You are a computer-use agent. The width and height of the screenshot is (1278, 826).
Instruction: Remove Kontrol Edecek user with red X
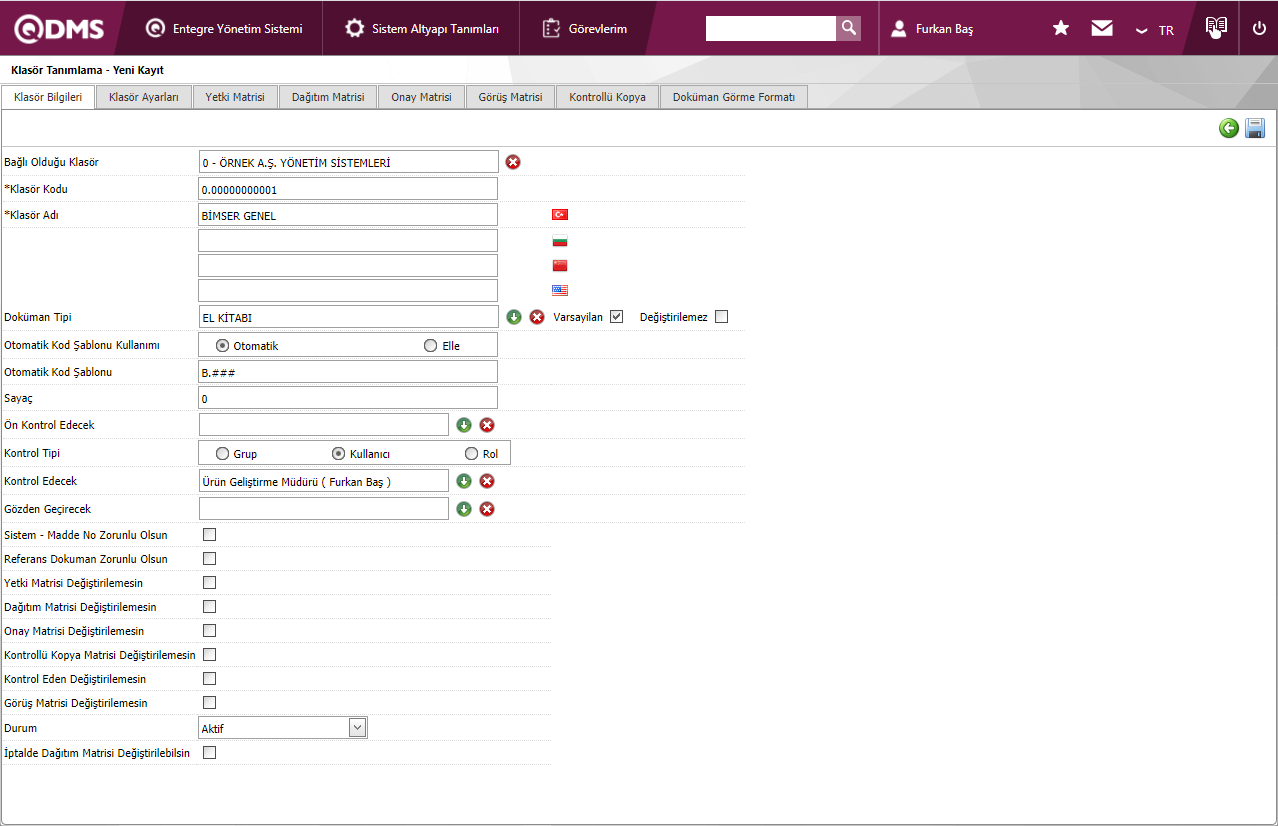487,481
